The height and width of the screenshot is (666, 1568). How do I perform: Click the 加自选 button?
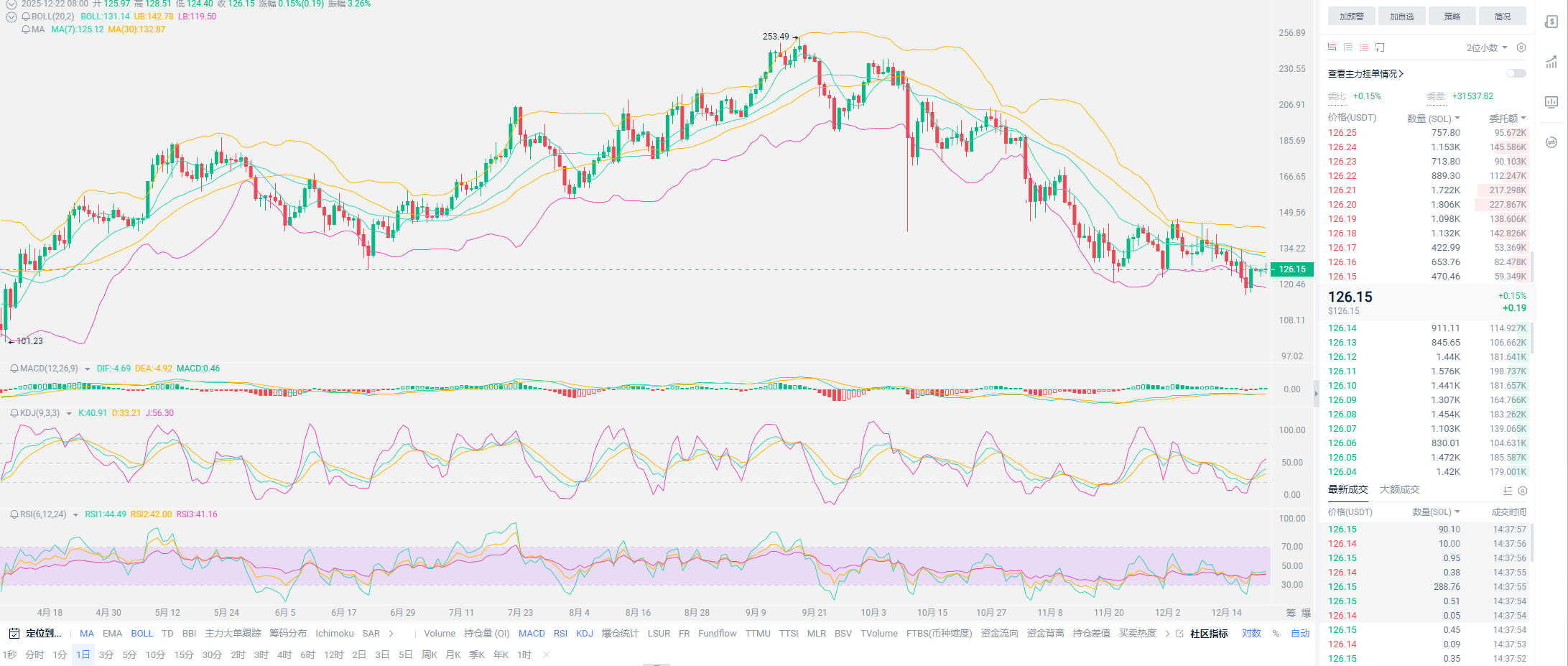click(1401, 17)
